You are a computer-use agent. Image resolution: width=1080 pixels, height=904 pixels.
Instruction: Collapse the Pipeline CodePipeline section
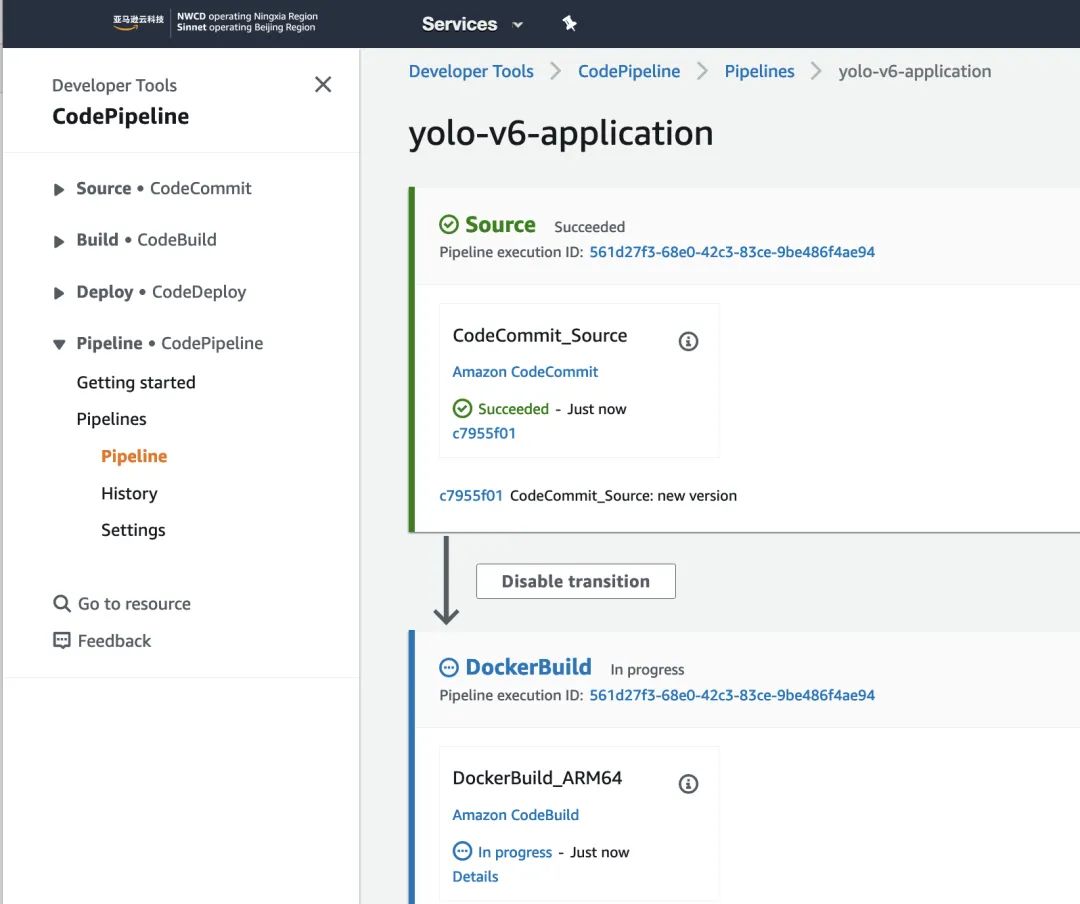pyautogui.click(x=59, y=344)
